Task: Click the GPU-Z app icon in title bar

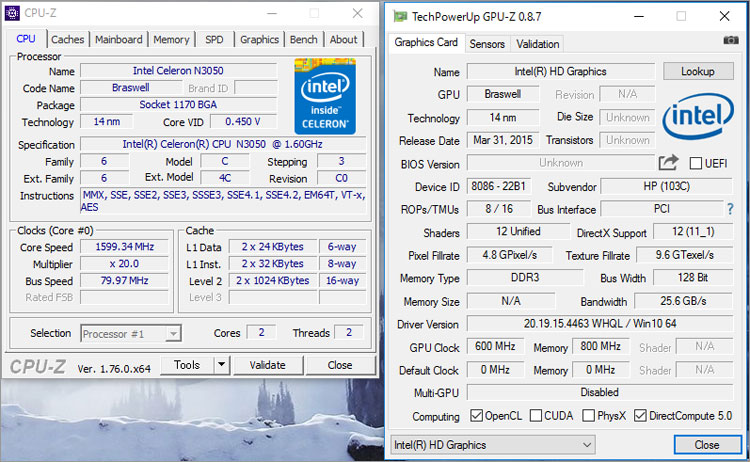Action: pyautogui.click(x=400, y=17)
